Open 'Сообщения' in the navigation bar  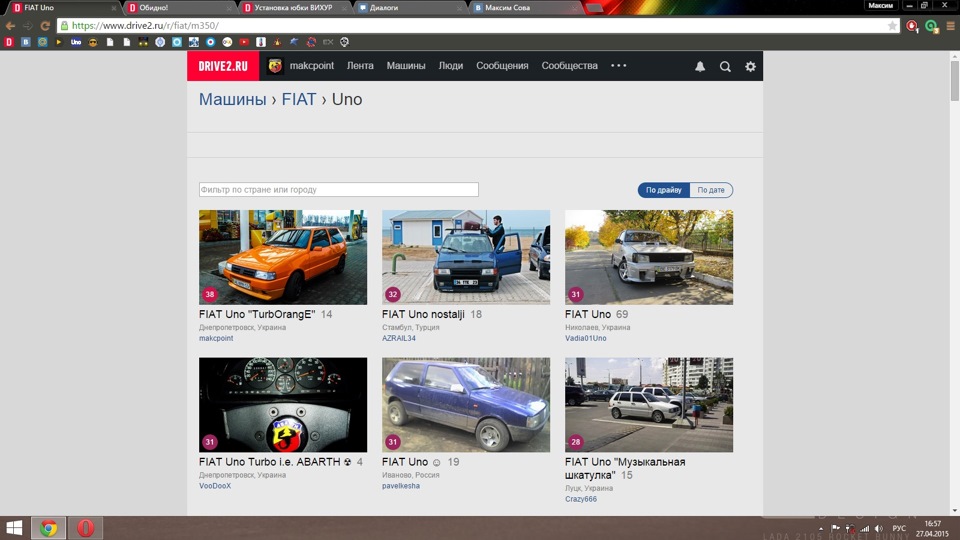click(x=502, y=66)
